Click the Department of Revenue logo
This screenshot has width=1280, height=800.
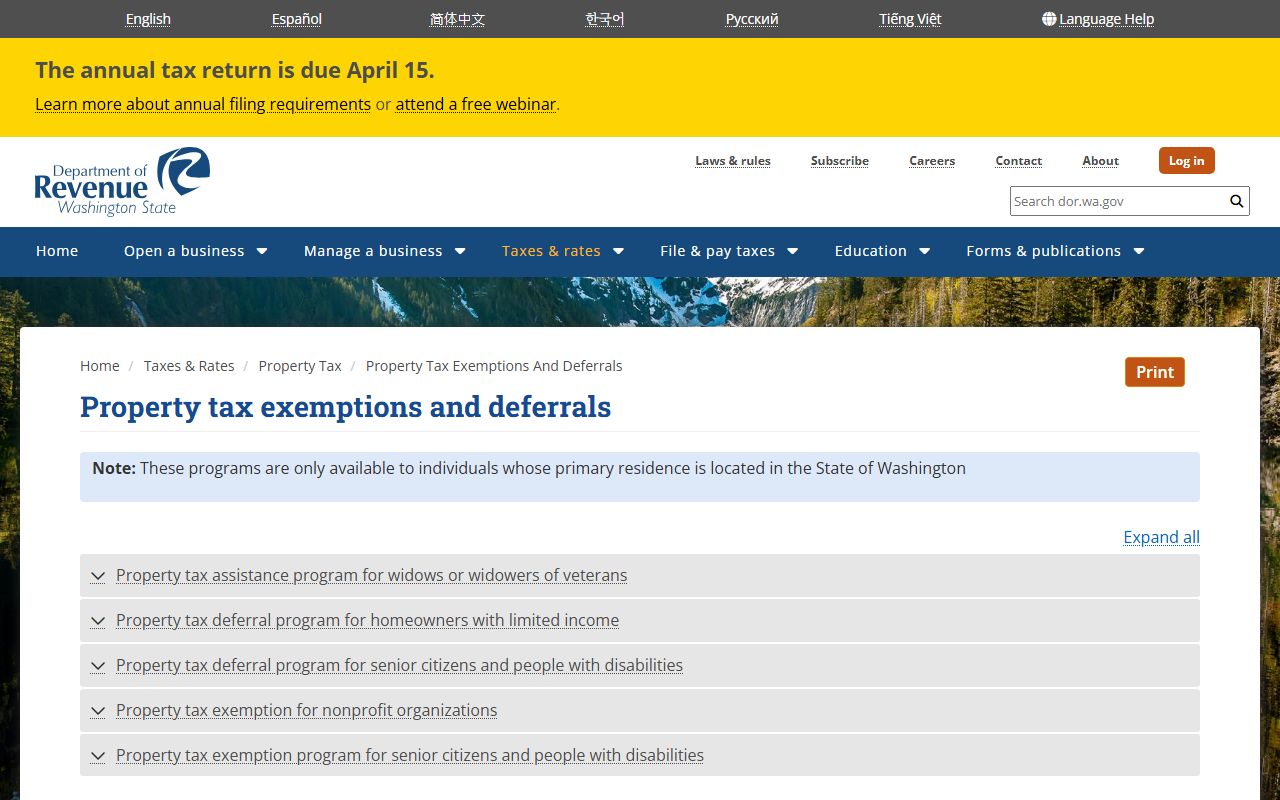pos(122,181)
